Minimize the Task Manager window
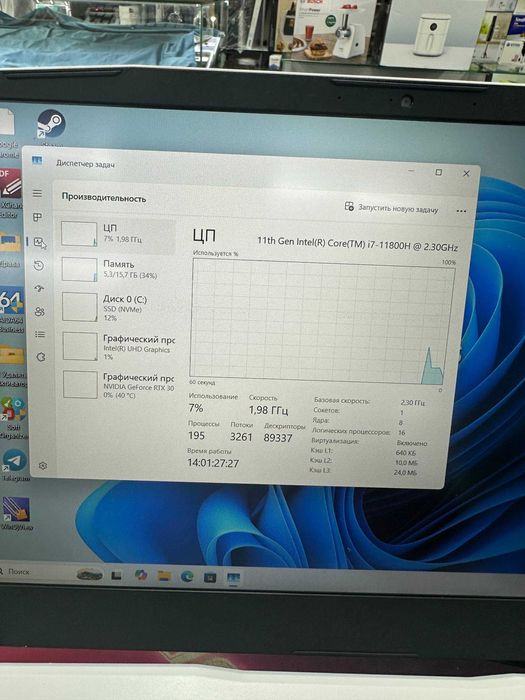The width and height of the screenshot is (525, 700). point(412,171)
